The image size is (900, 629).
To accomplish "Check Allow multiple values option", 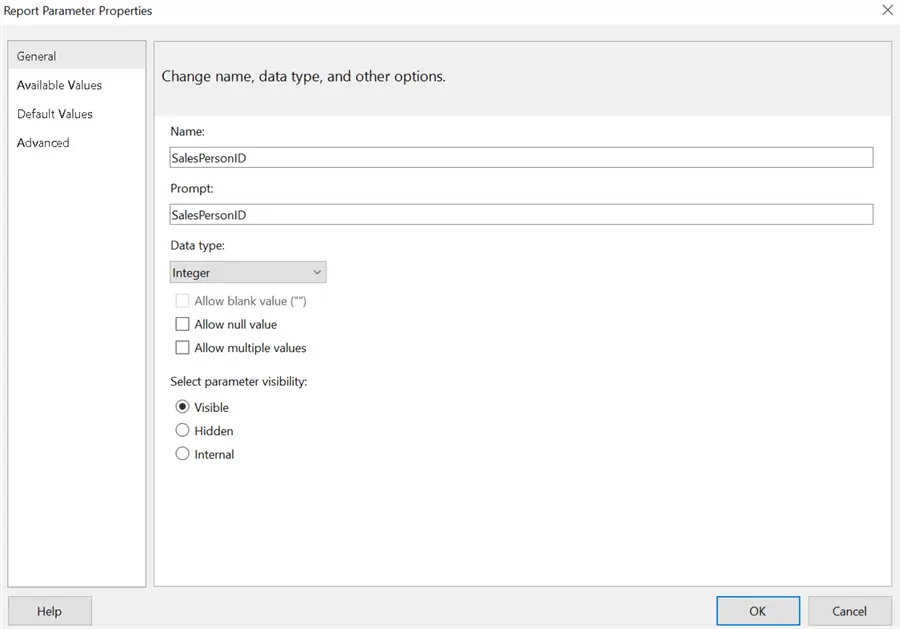I will pyautogui.click(x=182, y=348).
